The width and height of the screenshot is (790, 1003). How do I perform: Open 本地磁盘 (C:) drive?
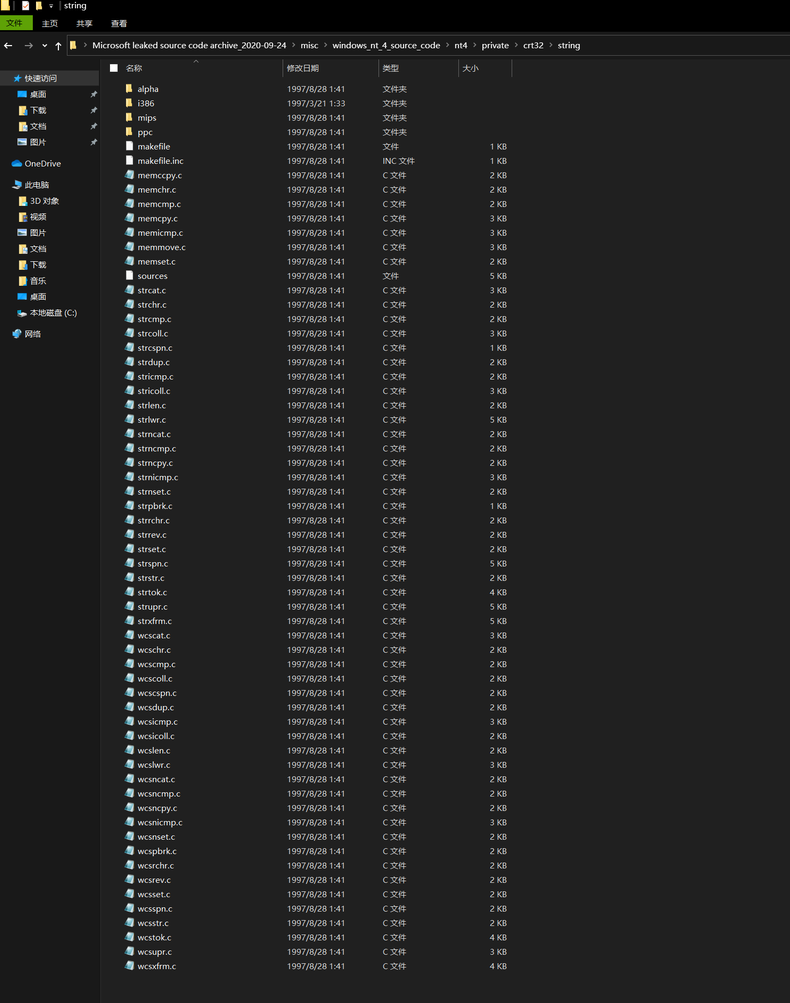coord(53,313)
